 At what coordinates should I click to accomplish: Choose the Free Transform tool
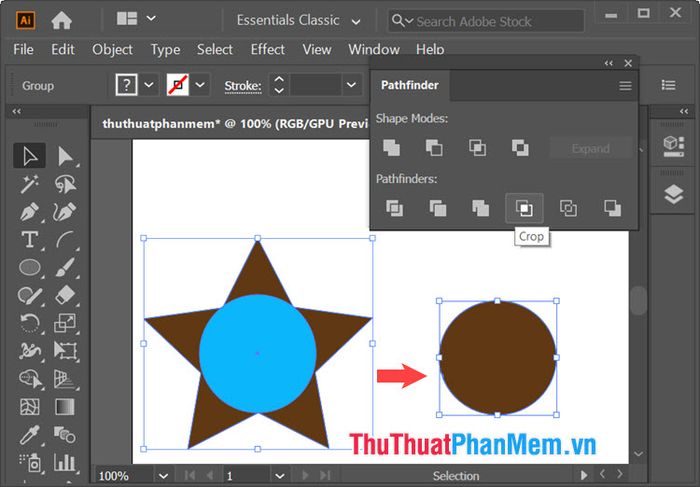(65, 351)
